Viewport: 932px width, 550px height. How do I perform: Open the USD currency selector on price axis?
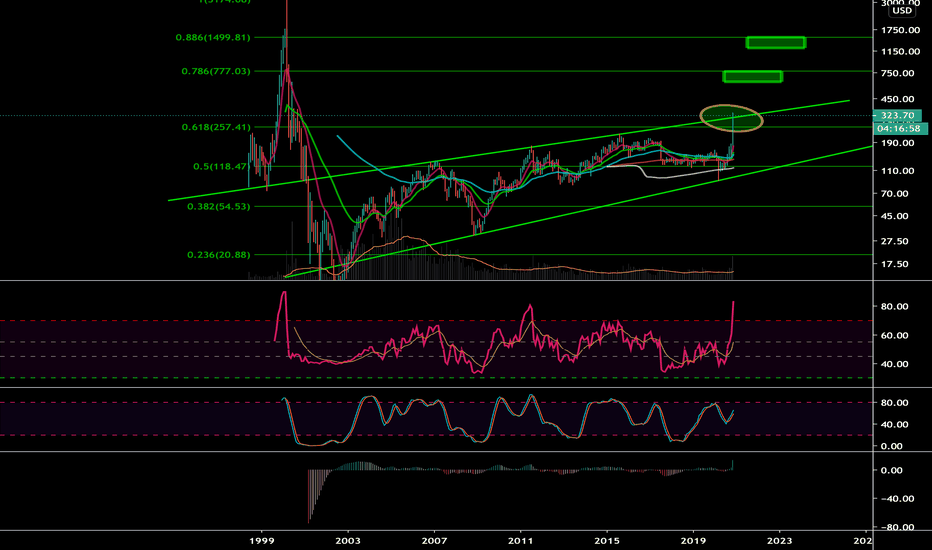(902, 11)
